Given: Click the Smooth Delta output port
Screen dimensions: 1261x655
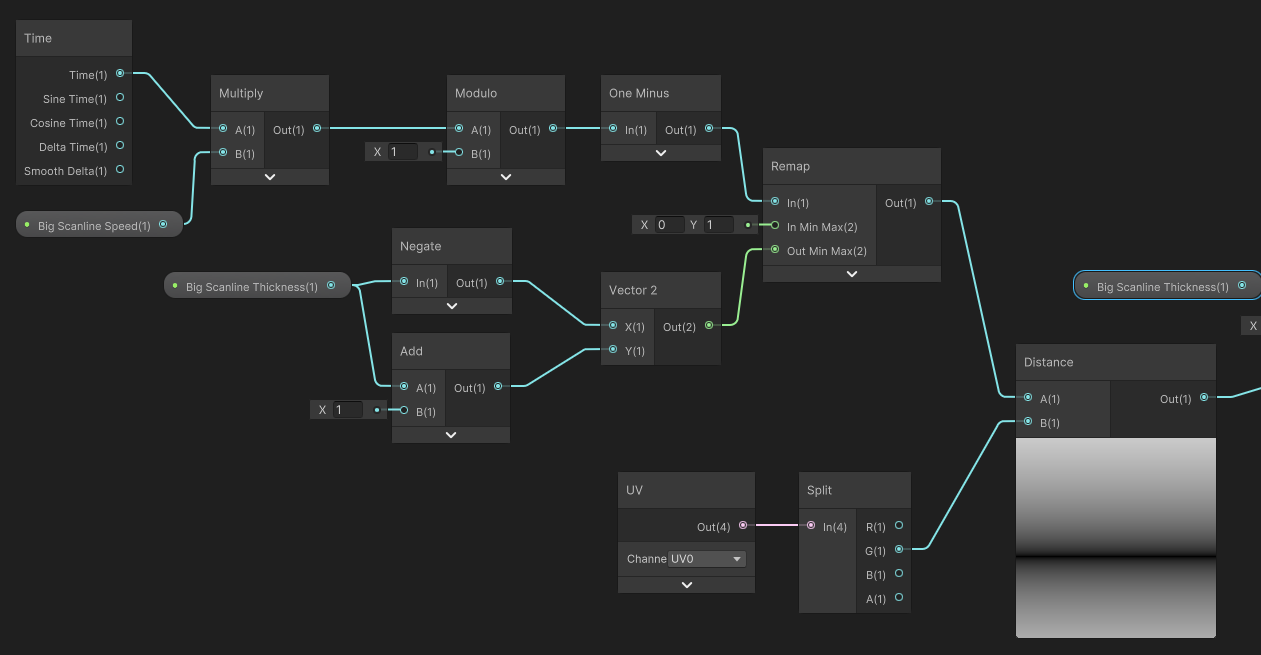Looking at the screenshot, I should (x=120, y=170).
